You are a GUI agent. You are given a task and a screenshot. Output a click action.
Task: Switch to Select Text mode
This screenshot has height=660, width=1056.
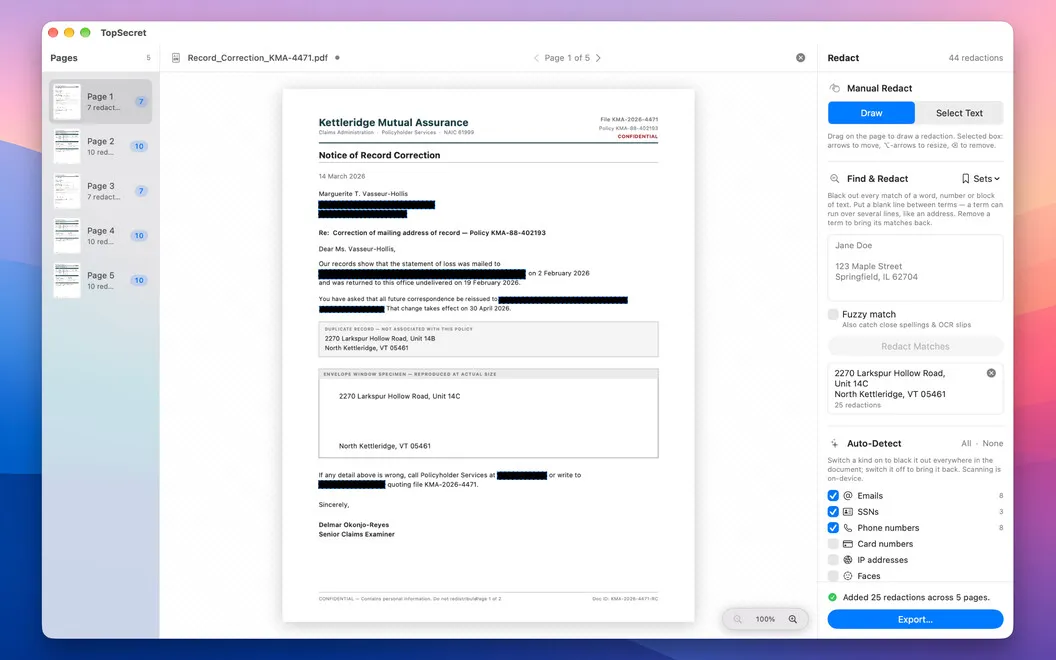coord(959,113)
